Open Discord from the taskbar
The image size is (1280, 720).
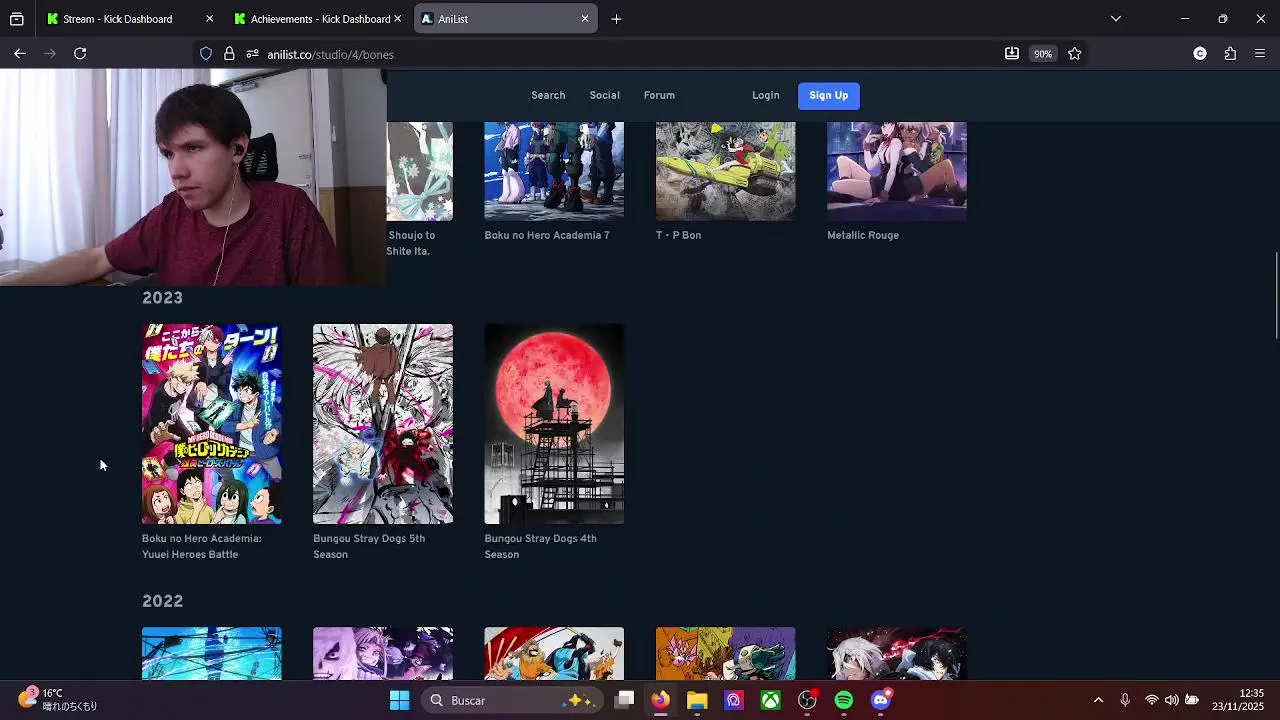(x=881, y=701)
